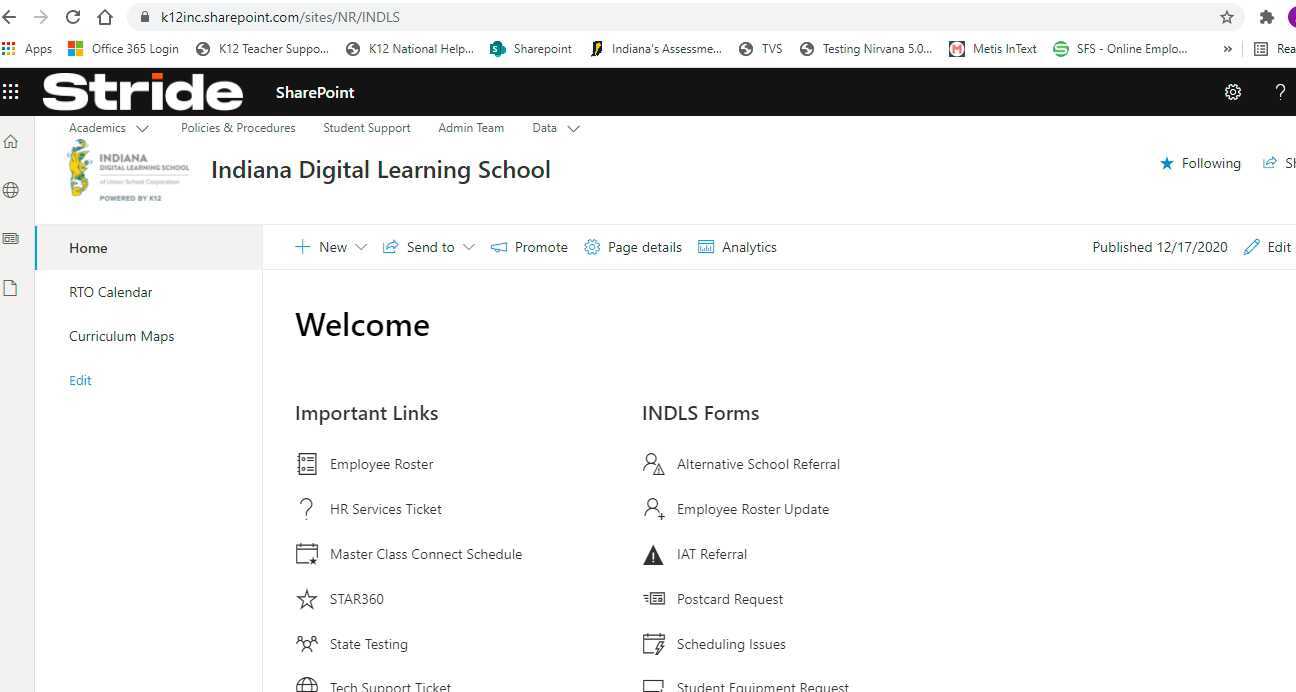Toggle the Following star button

point(1200,163)
